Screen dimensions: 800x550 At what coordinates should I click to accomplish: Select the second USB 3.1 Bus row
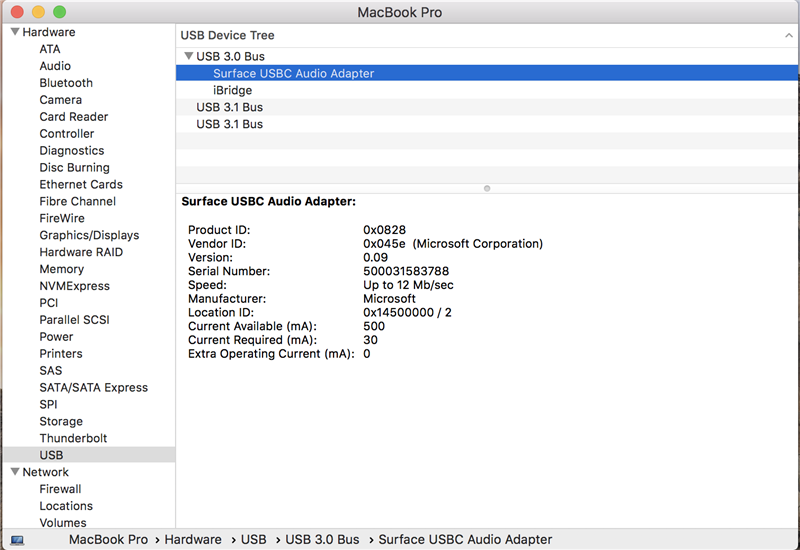coord(487,123)
